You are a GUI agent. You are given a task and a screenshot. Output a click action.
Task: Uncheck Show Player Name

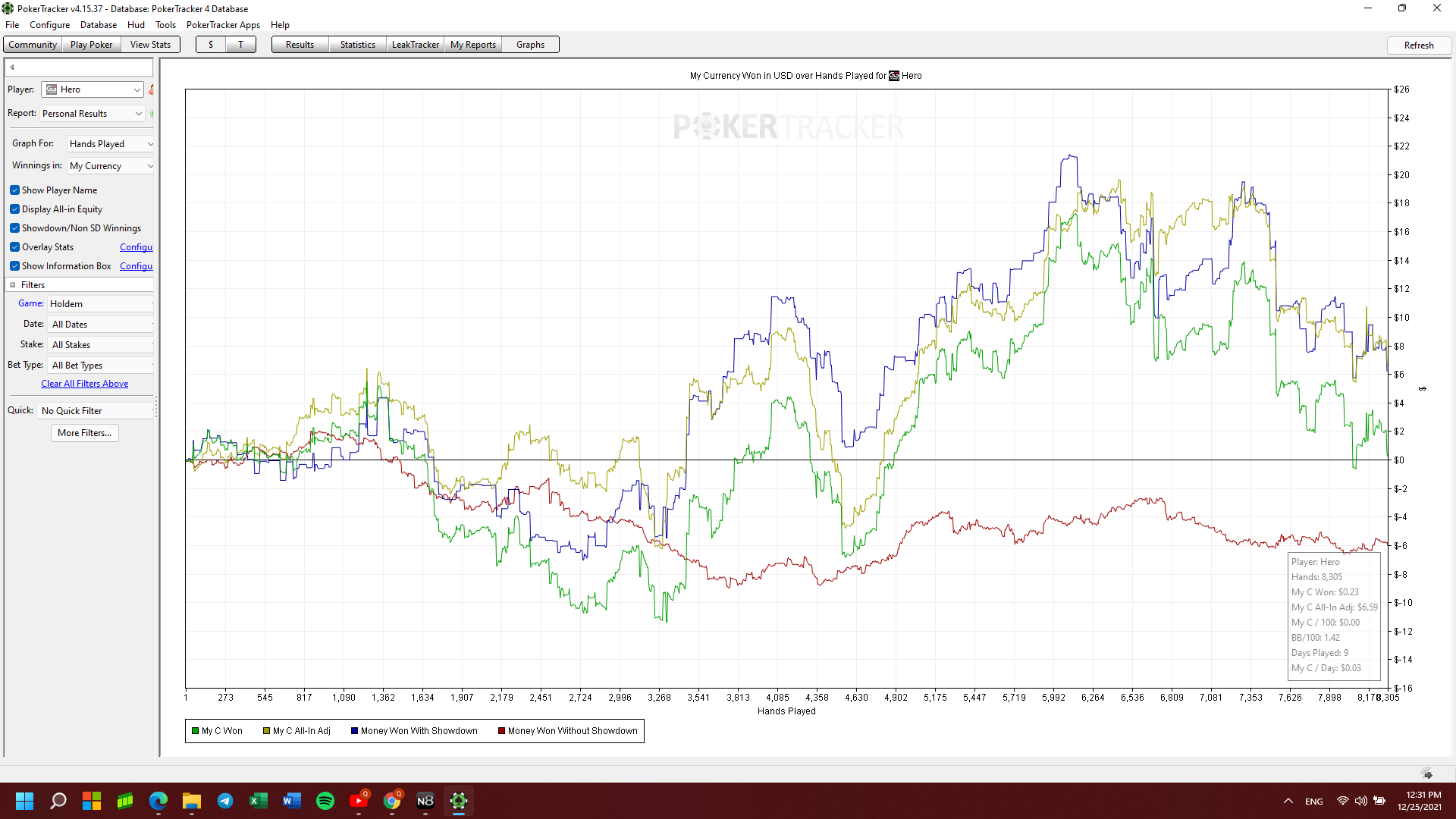point(15,190)
